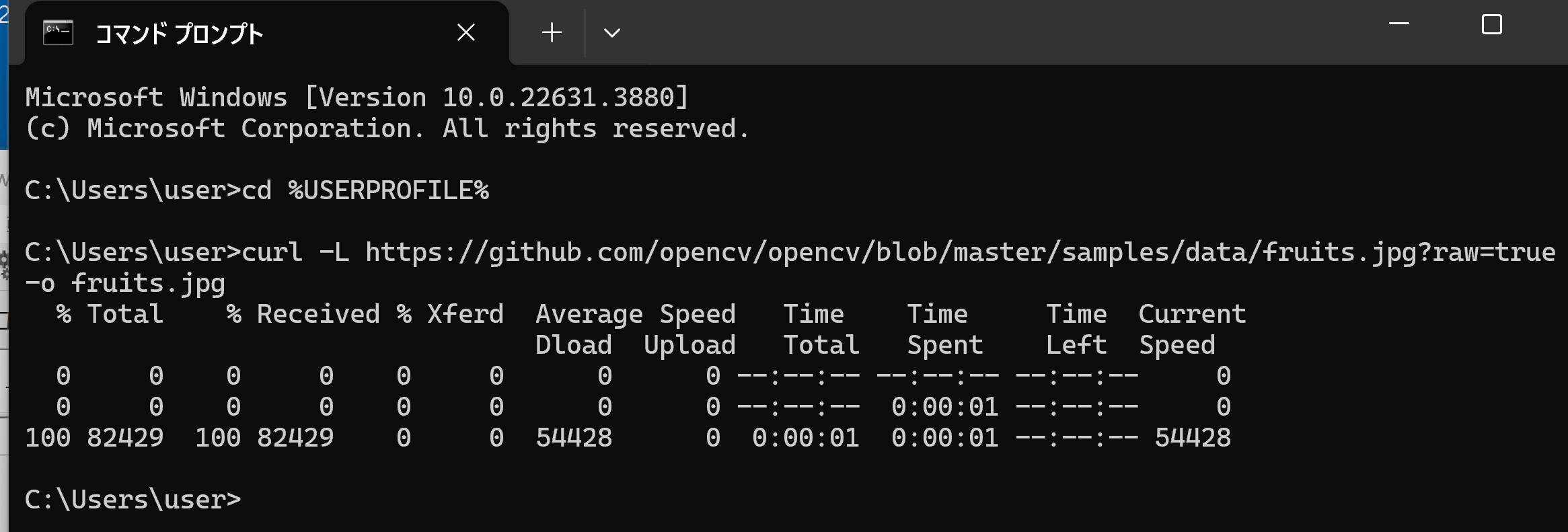Click the "Xferd" column header
Screen dimensions: 1568x532
[x=465, y=314]
